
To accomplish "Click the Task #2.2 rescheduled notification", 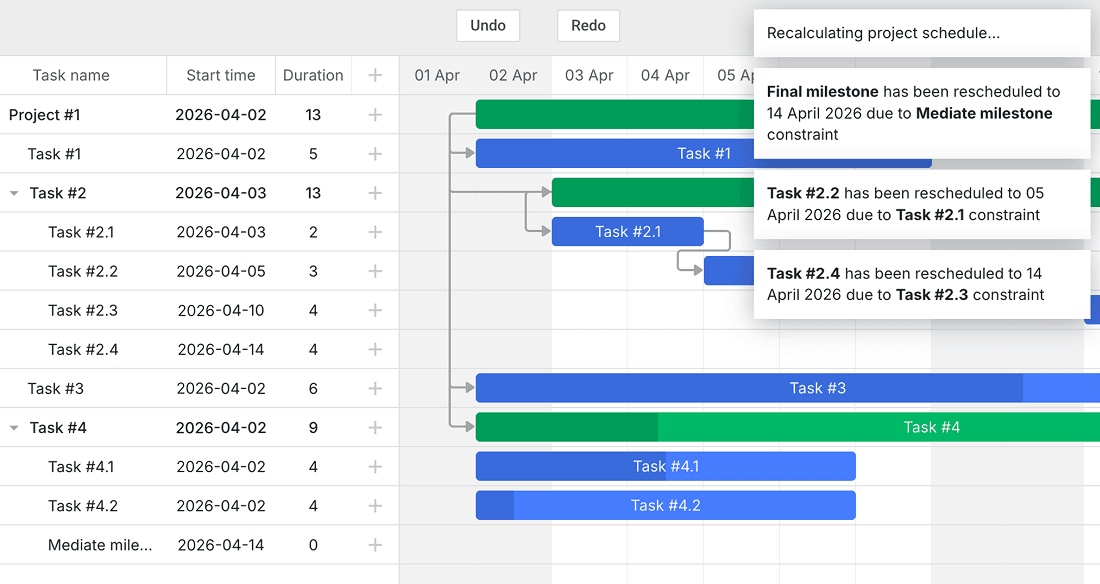I will 922,204.
